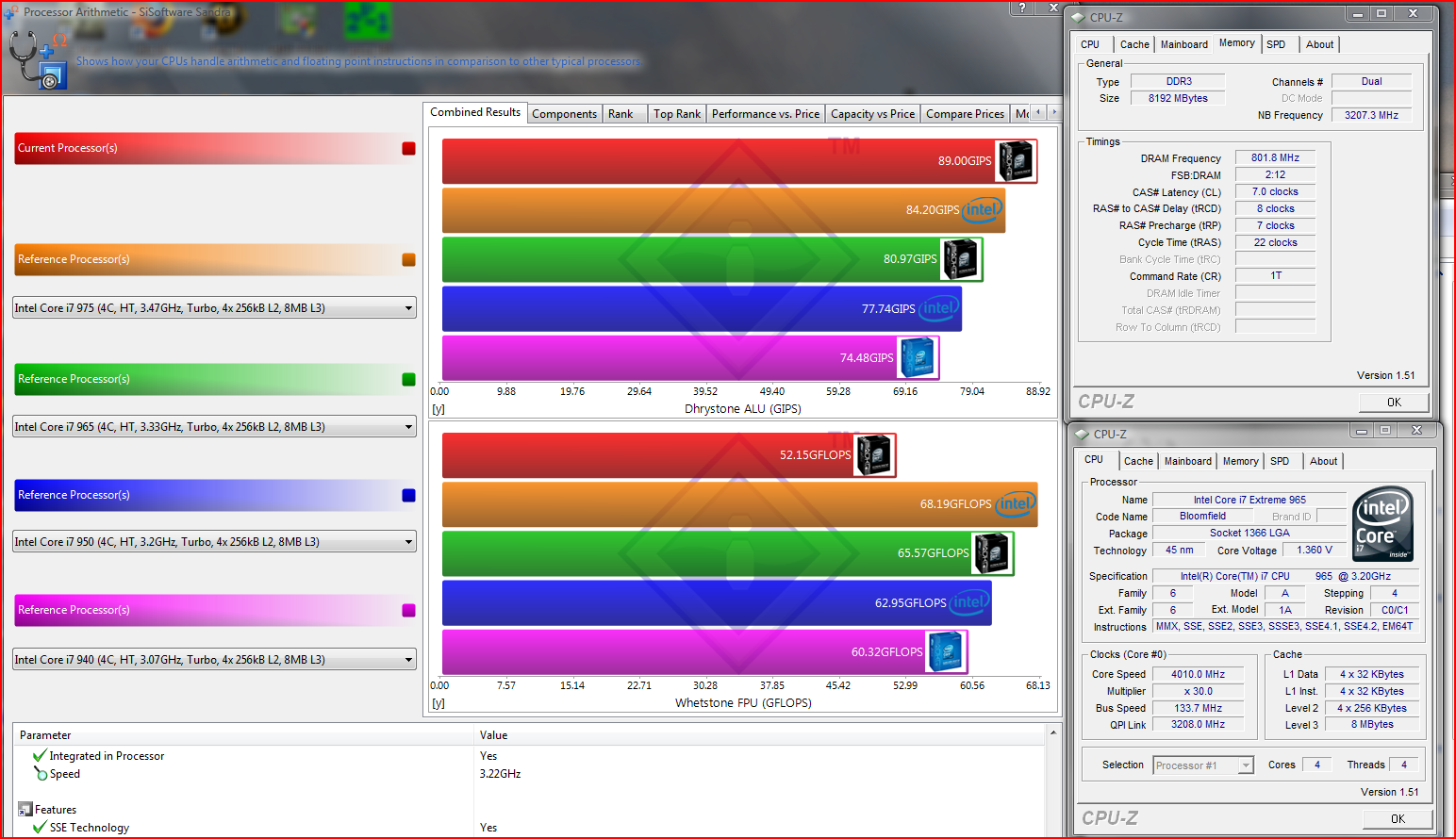Click the NB Frequency 3207.3 MHz field
The height and width of the screenshot is (839, 1456).
[x=1371, y=115]
